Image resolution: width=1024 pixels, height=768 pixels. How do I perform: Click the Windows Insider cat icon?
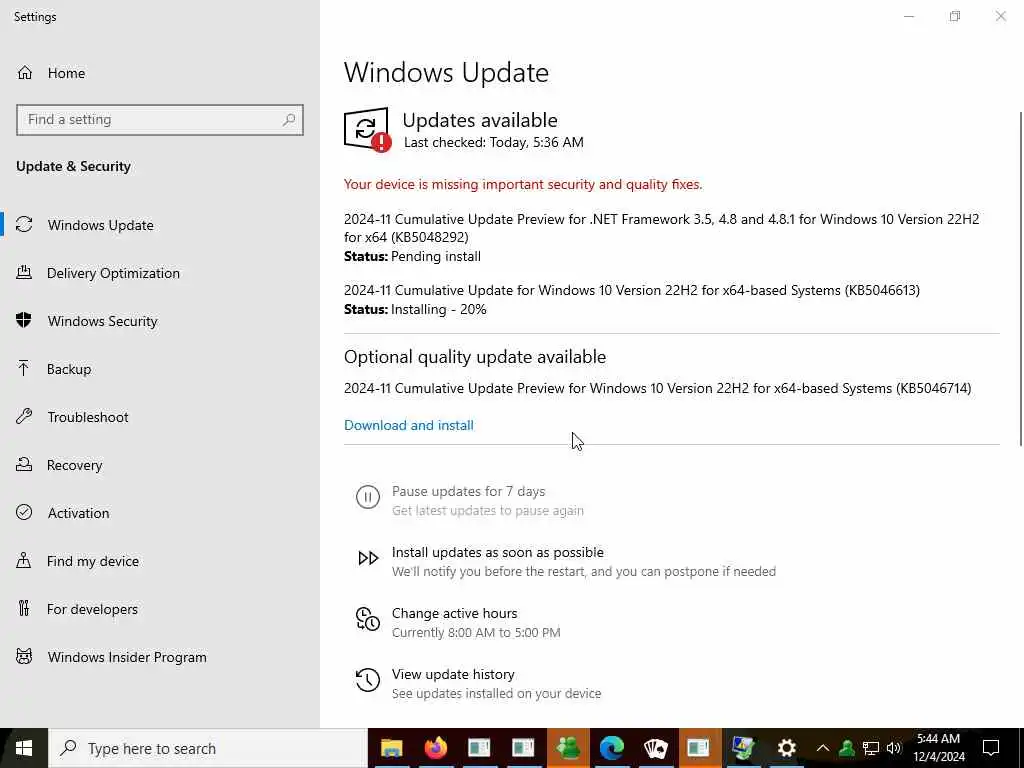tap(24, 656)
